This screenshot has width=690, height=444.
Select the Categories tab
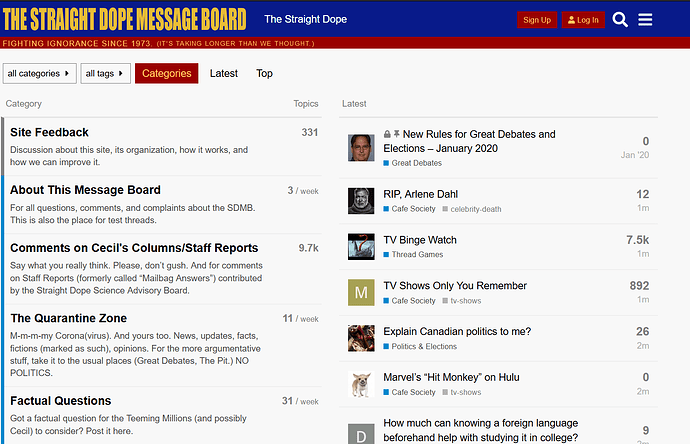pos(166,73)
